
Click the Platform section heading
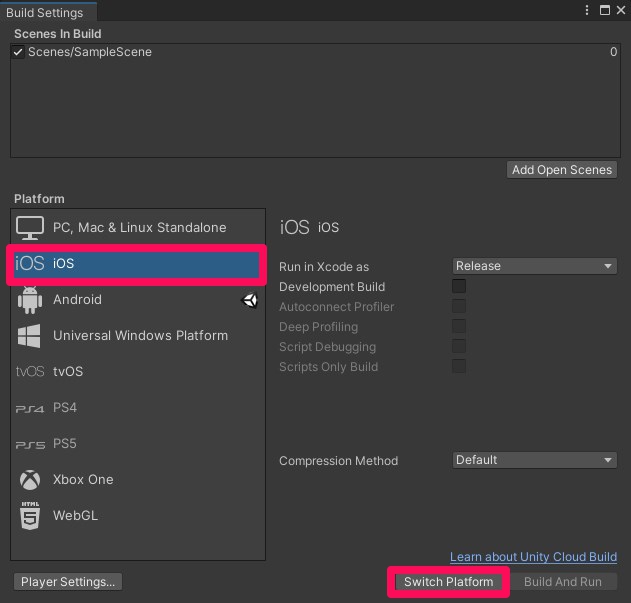(39, 199)
